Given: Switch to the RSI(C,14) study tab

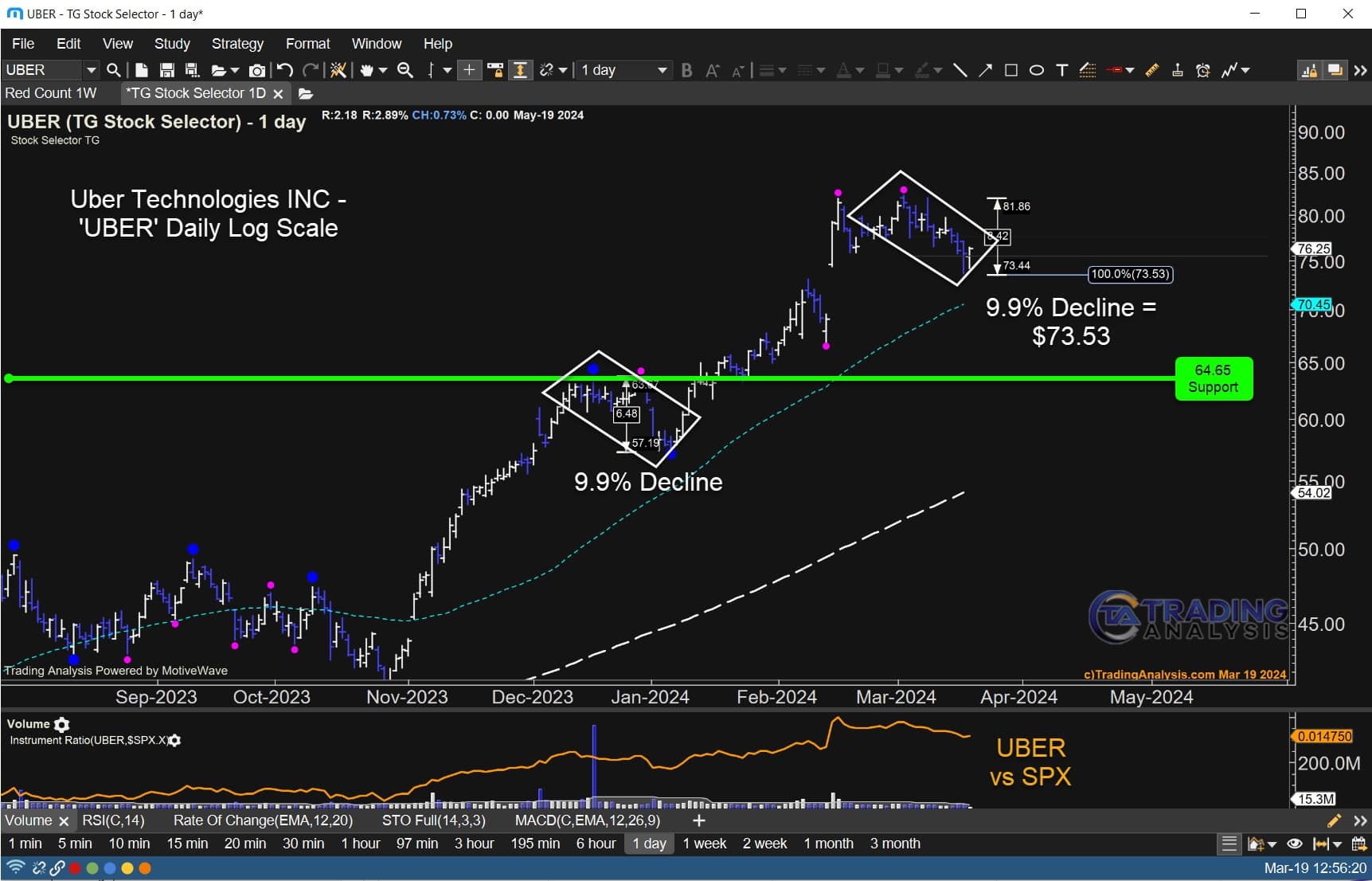Looking at the screenshot, I should (x=113, y=820).
